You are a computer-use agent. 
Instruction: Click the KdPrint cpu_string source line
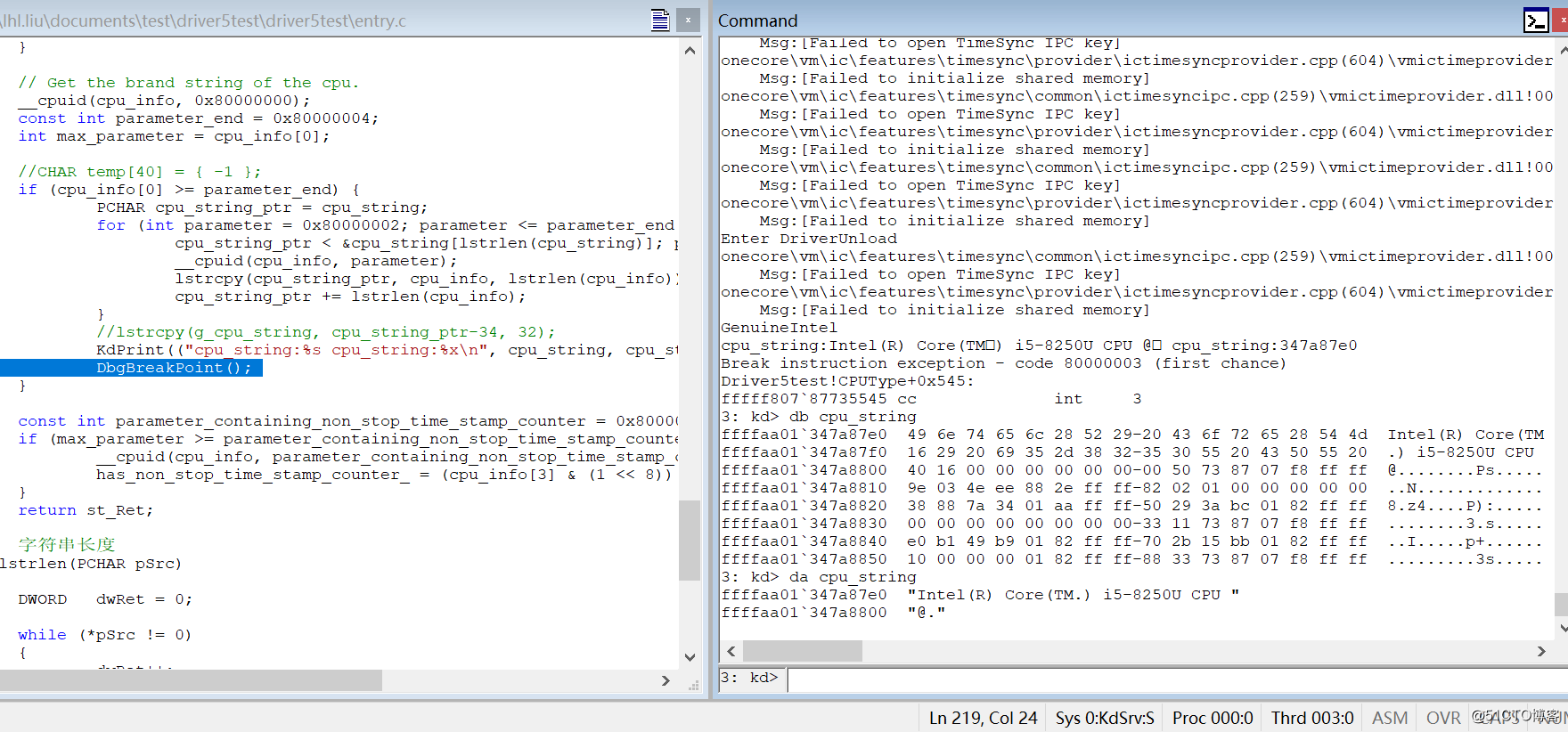point(387,350)
